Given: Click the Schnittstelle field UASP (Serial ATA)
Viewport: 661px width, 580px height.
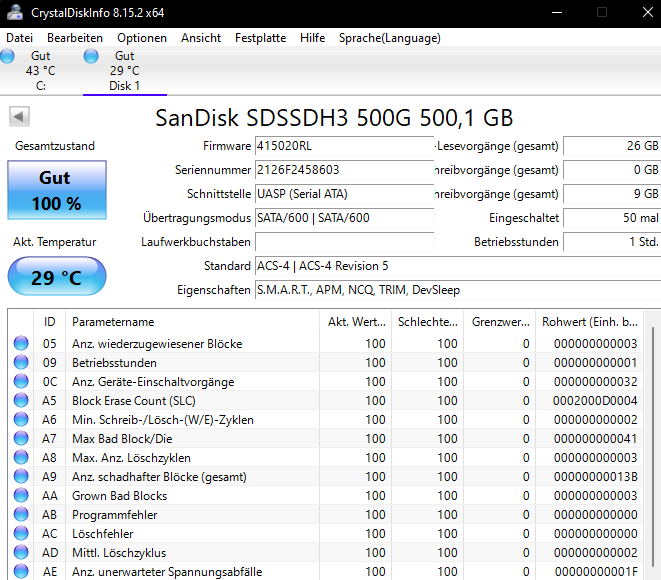Looking at the screenshot, I should (344, 194).
